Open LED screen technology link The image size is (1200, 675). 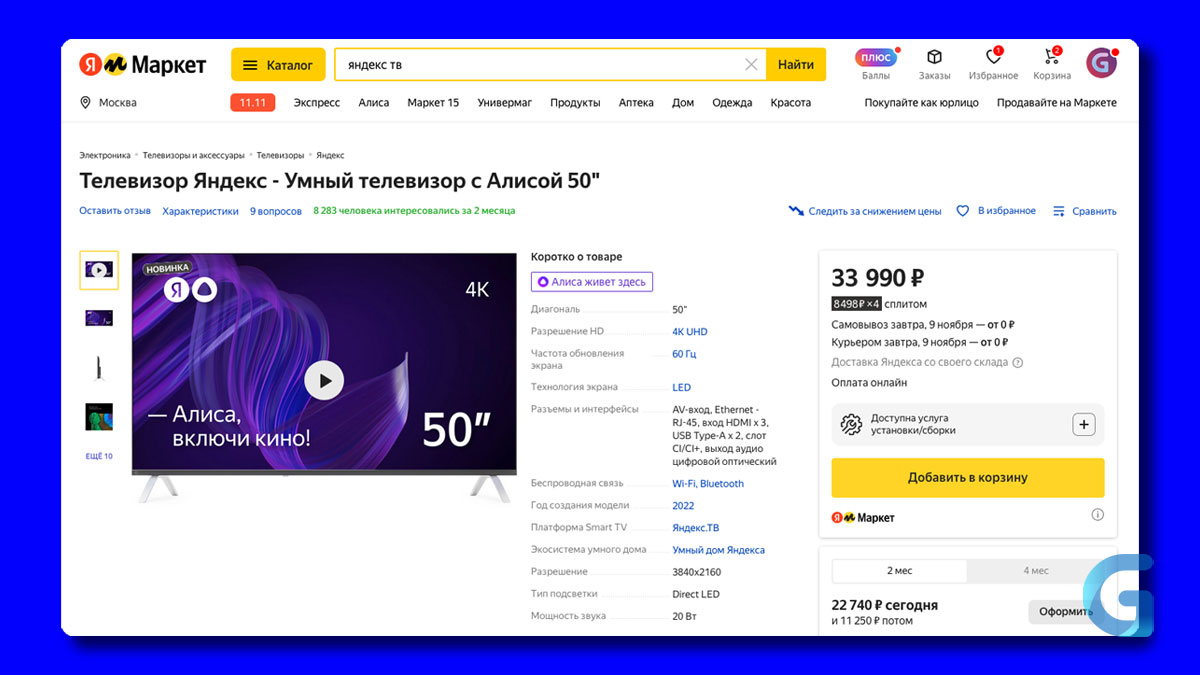[x=681, y=387]
